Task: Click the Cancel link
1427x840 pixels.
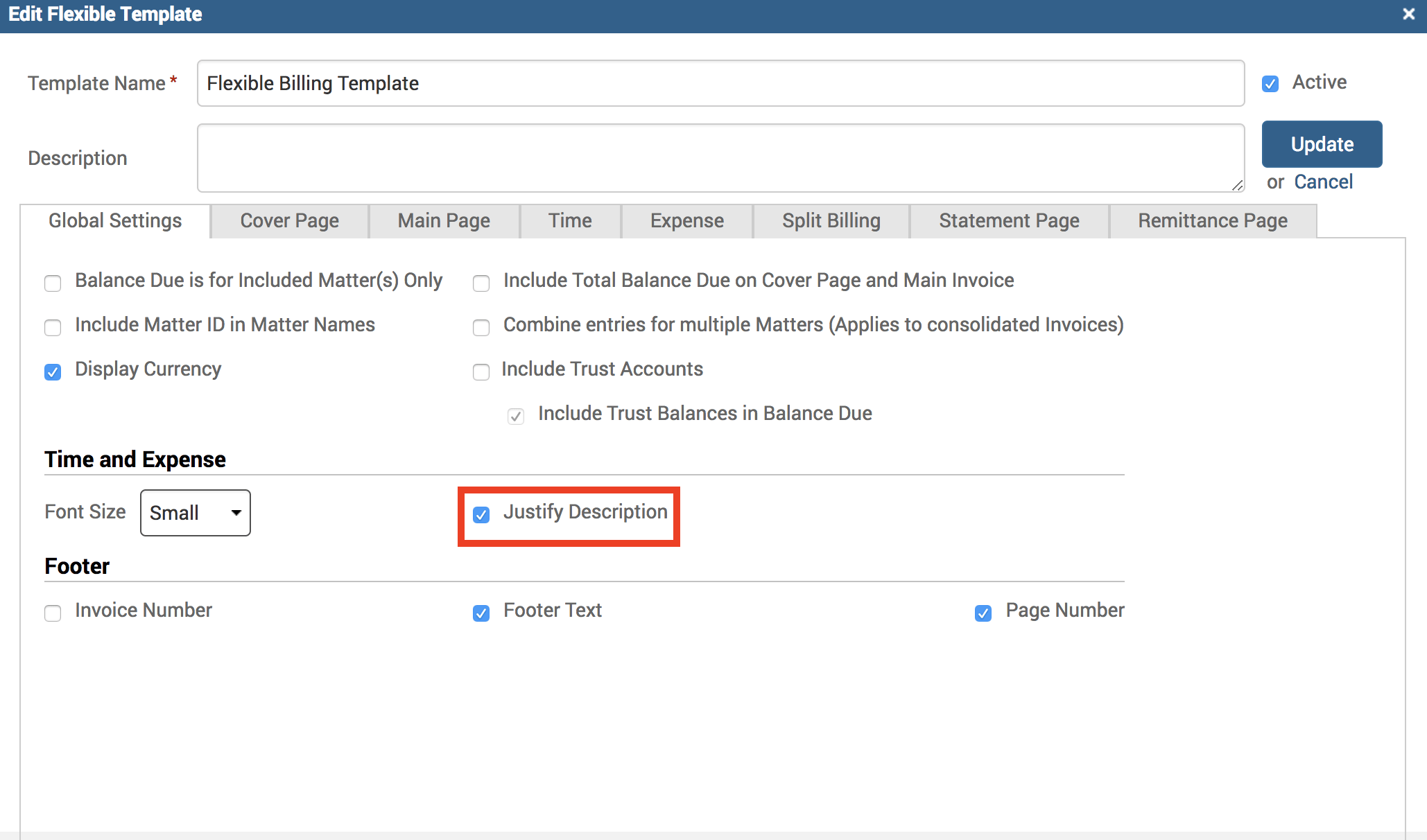Action: pyautogui.click(x=1323, y=182)
